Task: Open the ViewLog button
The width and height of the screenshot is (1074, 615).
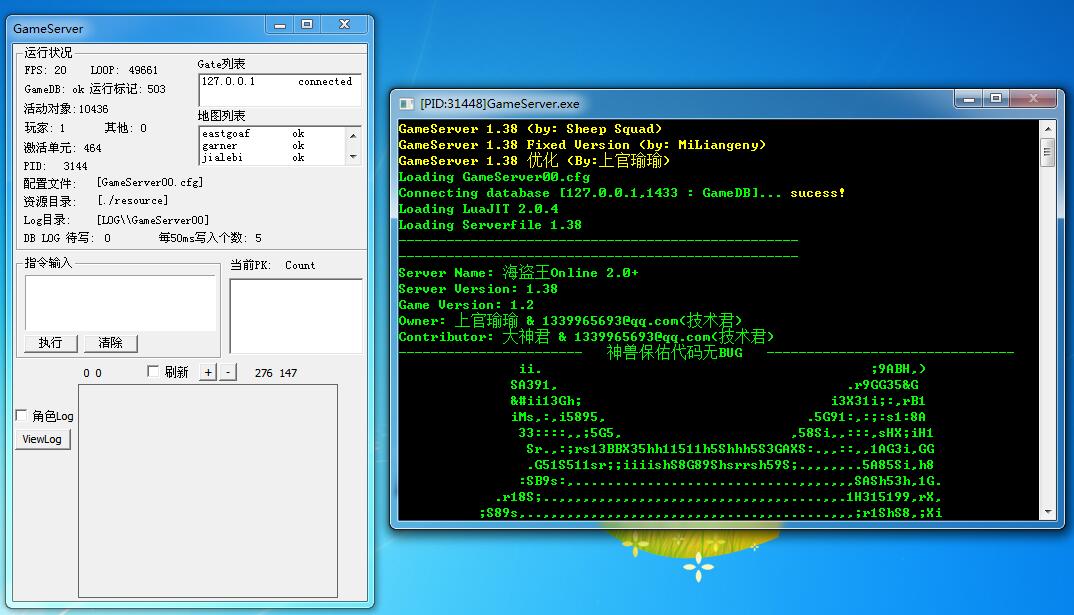Action: pyautogui.click(x=42, y=439)
